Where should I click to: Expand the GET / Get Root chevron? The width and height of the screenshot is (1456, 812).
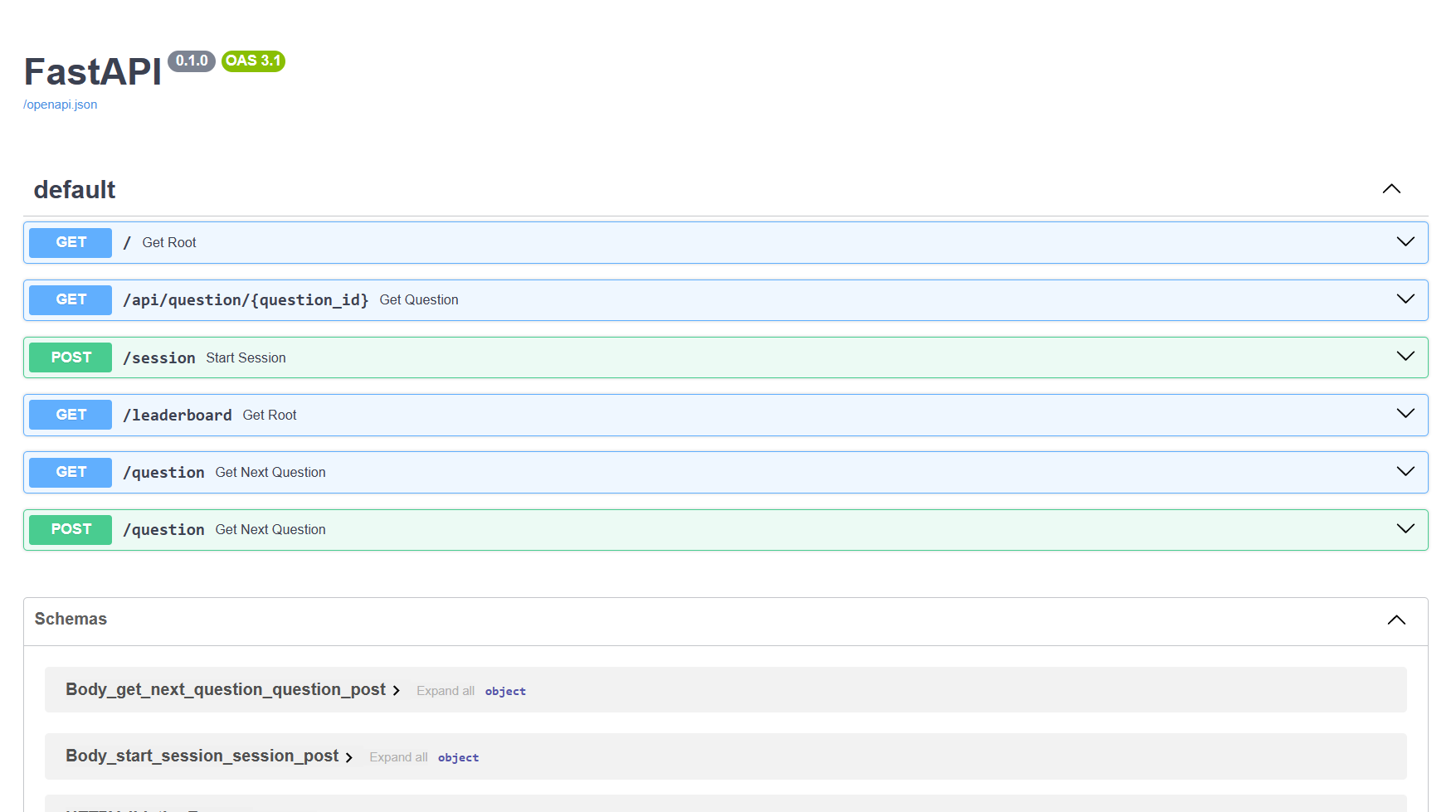[1405, 241]
